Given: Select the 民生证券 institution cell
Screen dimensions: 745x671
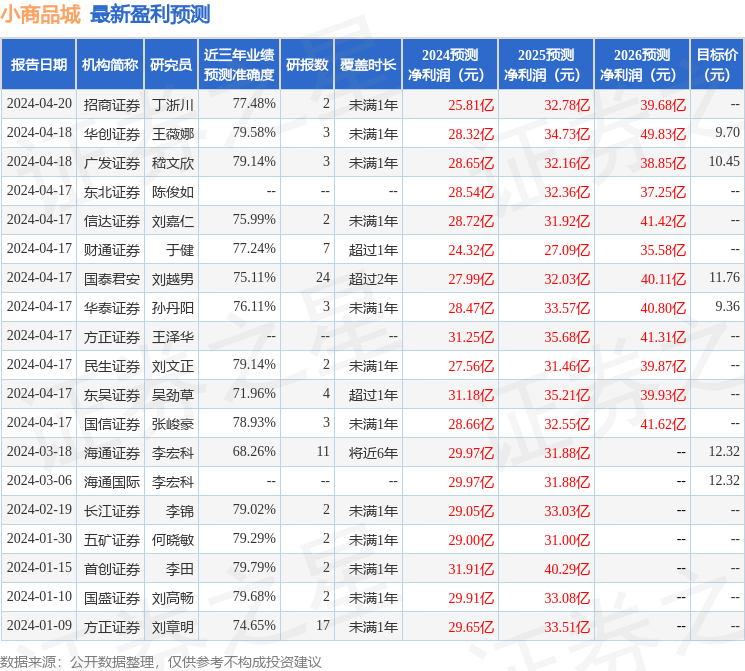Looking at the screenshot, I should (112, 366).
